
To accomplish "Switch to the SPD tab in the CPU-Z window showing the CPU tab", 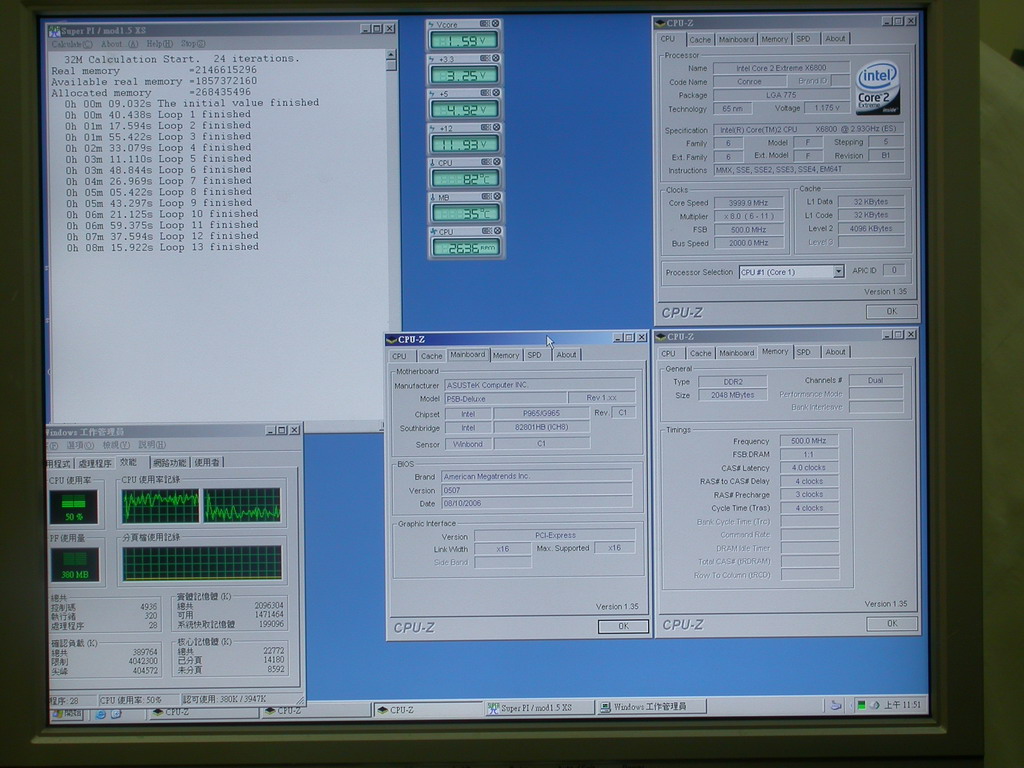I will pos(803,39).
